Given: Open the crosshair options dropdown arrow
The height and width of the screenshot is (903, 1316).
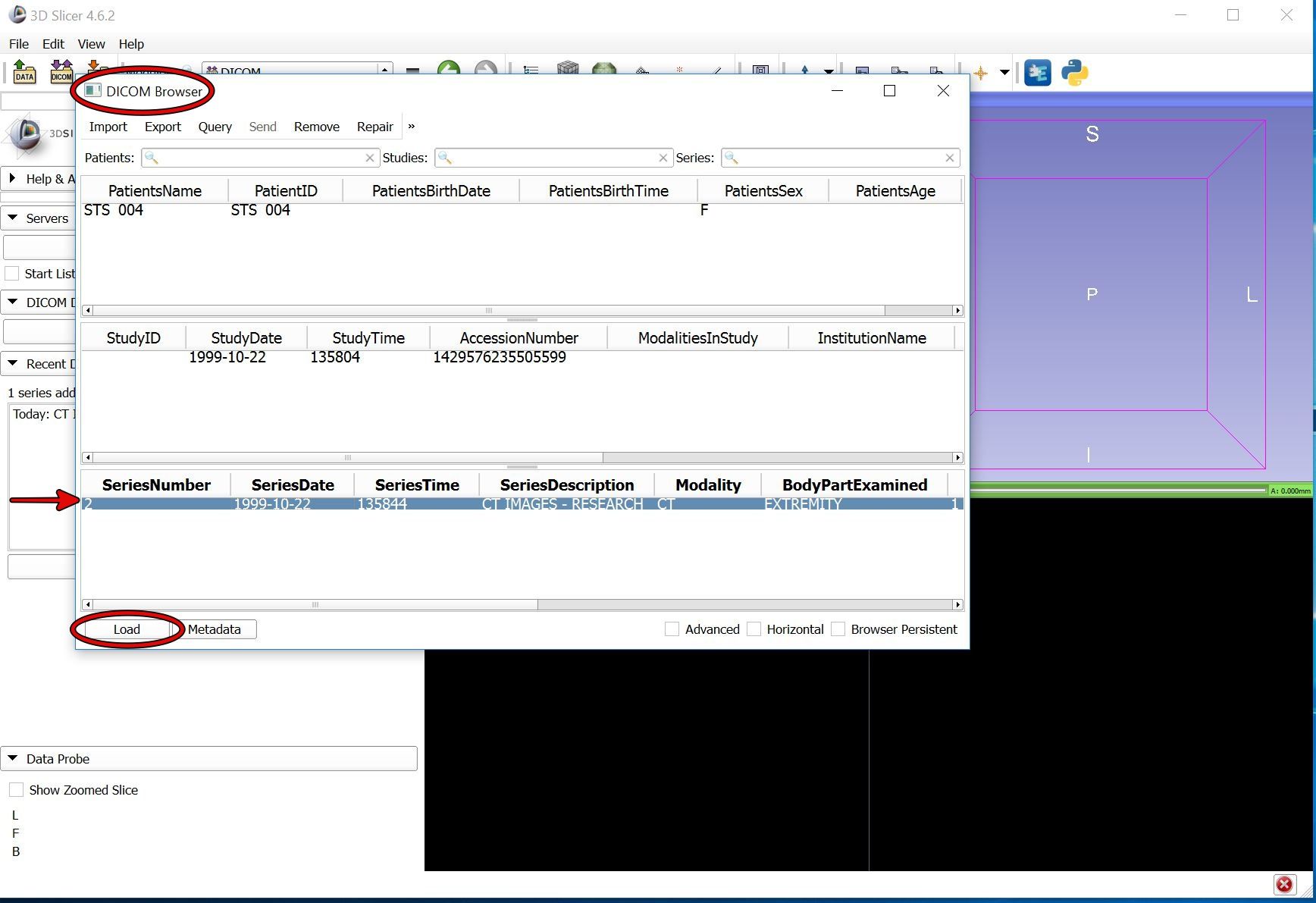Looking at the screenshot, I should (x=1004, y=73).
